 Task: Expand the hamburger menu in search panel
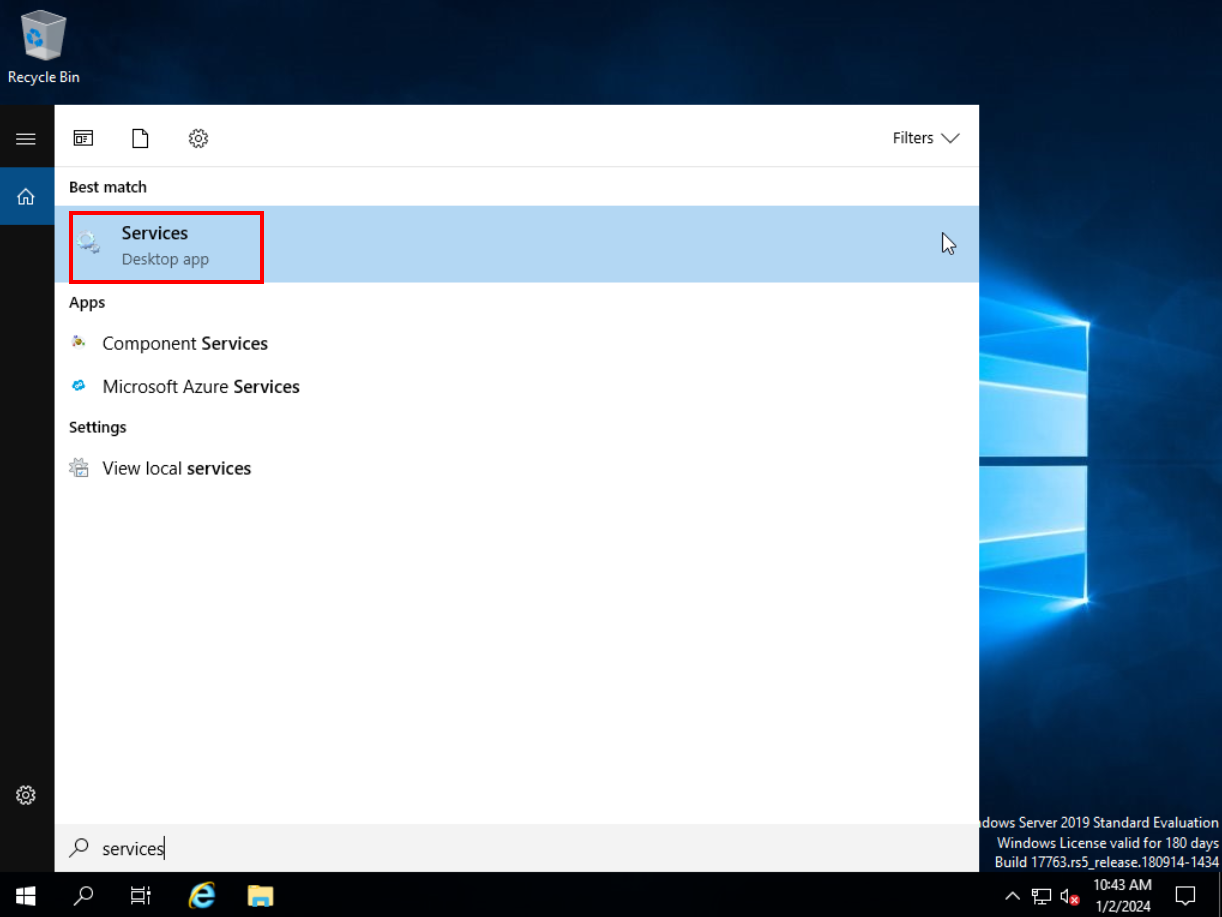(x=26, y=139)
